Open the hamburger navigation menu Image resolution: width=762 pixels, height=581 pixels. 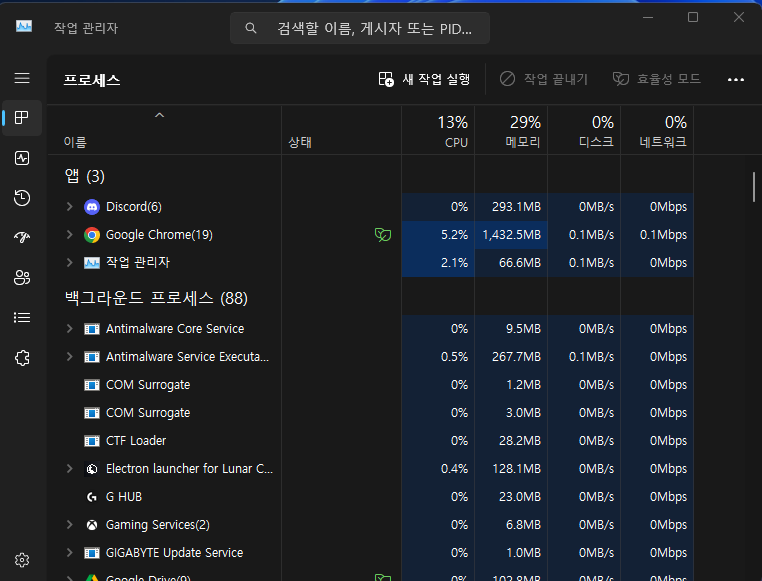click(x=22, y=78)
